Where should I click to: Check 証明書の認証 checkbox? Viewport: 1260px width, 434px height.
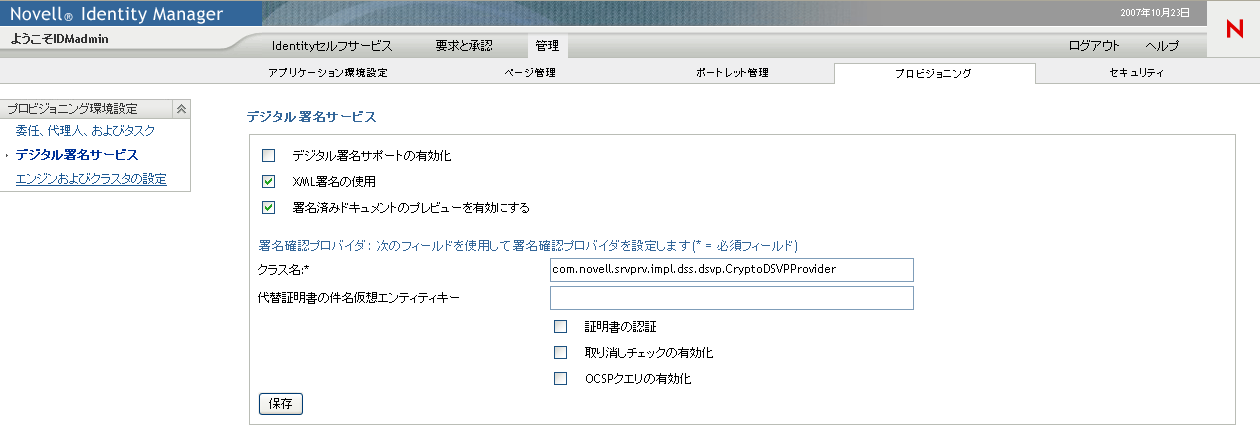[561, 326]
